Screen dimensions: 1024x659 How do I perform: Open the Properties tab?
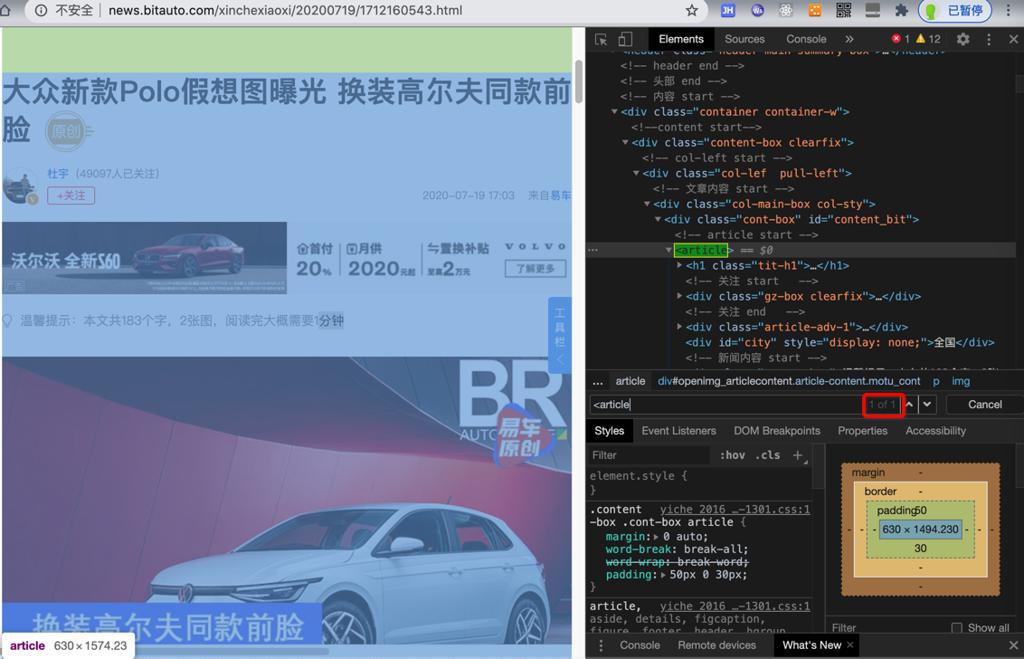point(862,431)
